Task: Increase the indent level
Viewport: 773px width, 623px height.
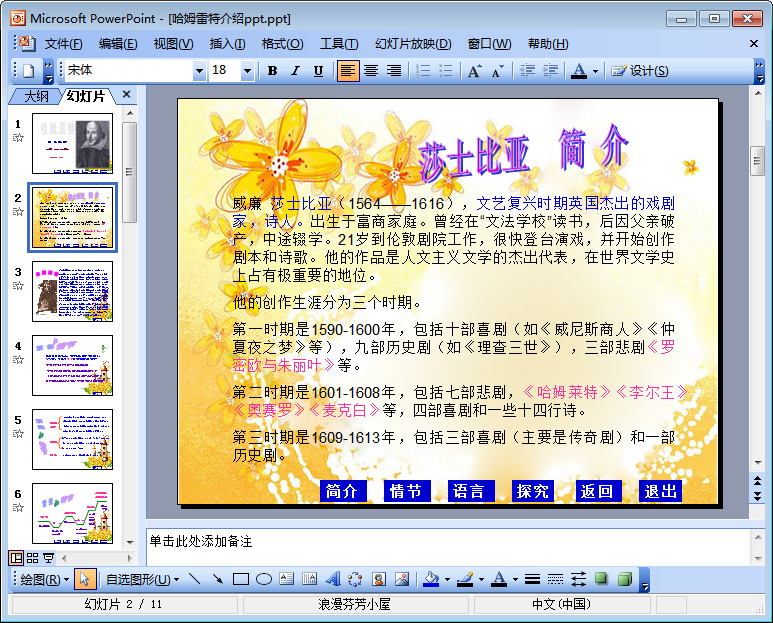Action: click(550, 71)
